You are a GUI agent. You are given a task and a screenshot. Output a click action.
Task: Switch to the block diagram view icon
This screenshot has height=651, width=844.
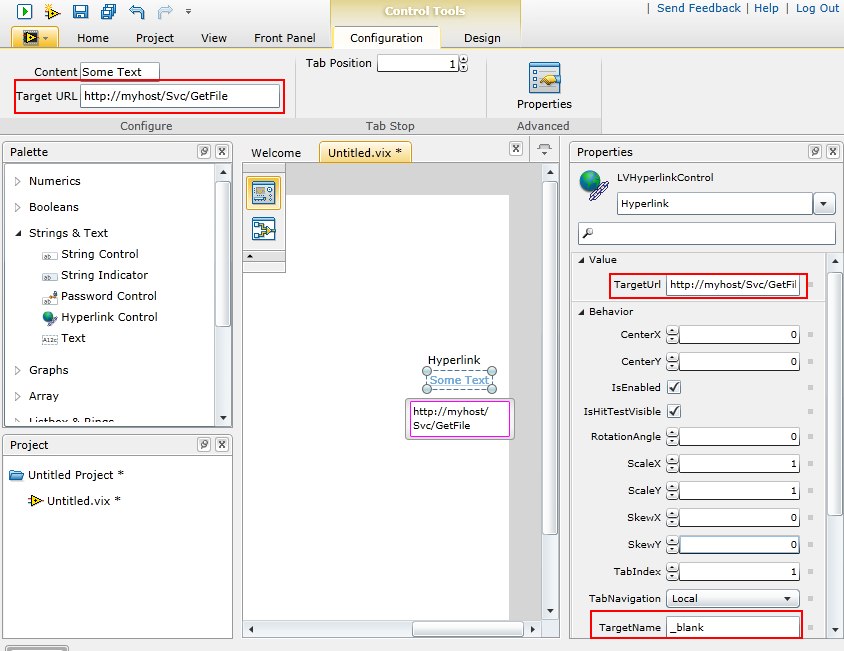coord(264,229)
